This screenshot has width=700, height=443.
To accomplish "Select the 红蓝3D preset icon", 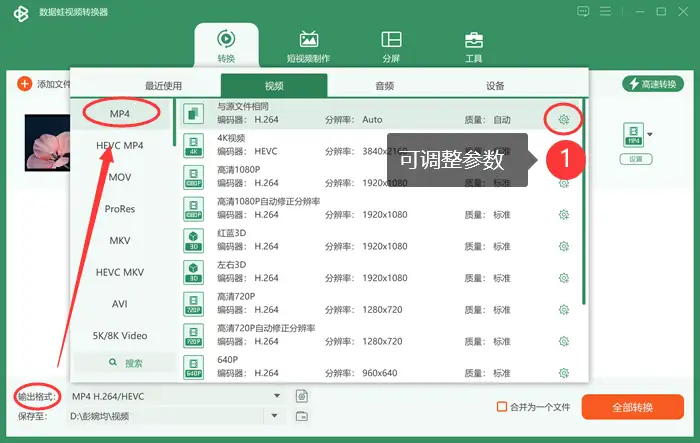I will pos(193,240).
